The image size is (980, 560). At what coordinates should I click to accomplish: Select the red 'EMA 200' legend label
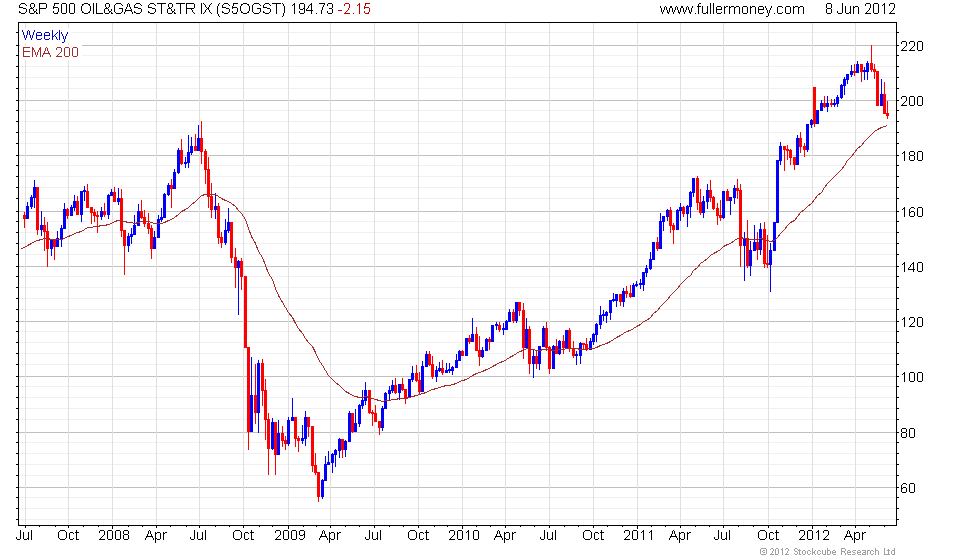point(51,52)
